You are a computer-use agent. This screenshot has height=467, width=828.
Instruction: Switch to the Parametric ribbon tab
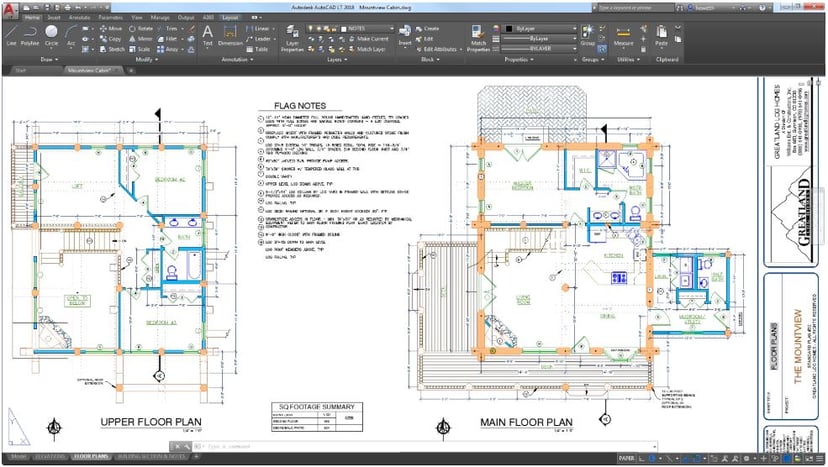pyautogui.click(x=110, y=17)
